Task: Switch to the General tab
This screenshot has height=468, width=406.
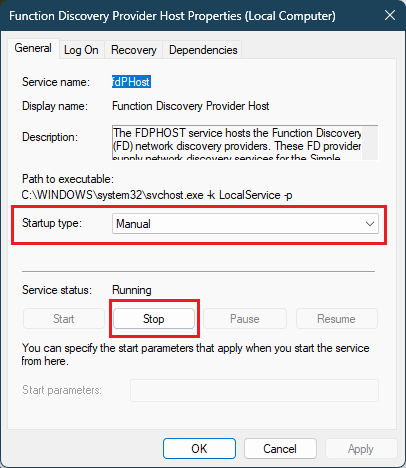Action: (x=33, y=48)
